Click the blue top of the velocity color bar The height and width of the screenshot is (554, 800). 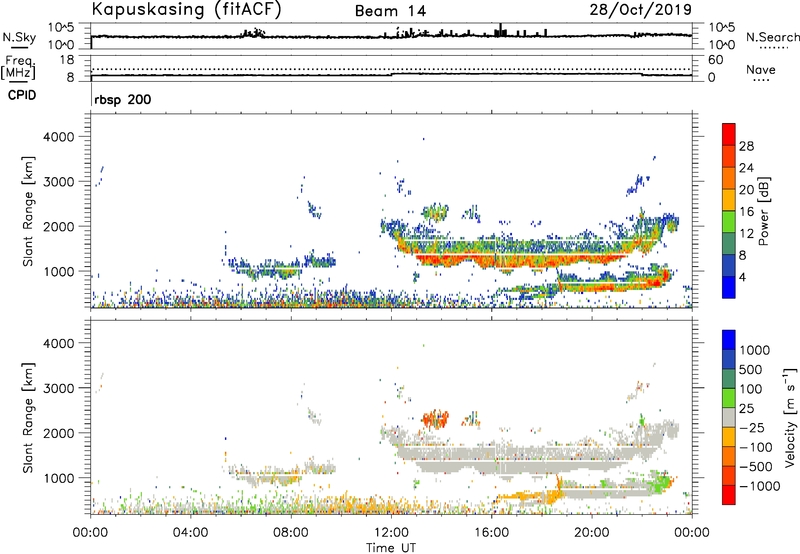coord(729,340)
